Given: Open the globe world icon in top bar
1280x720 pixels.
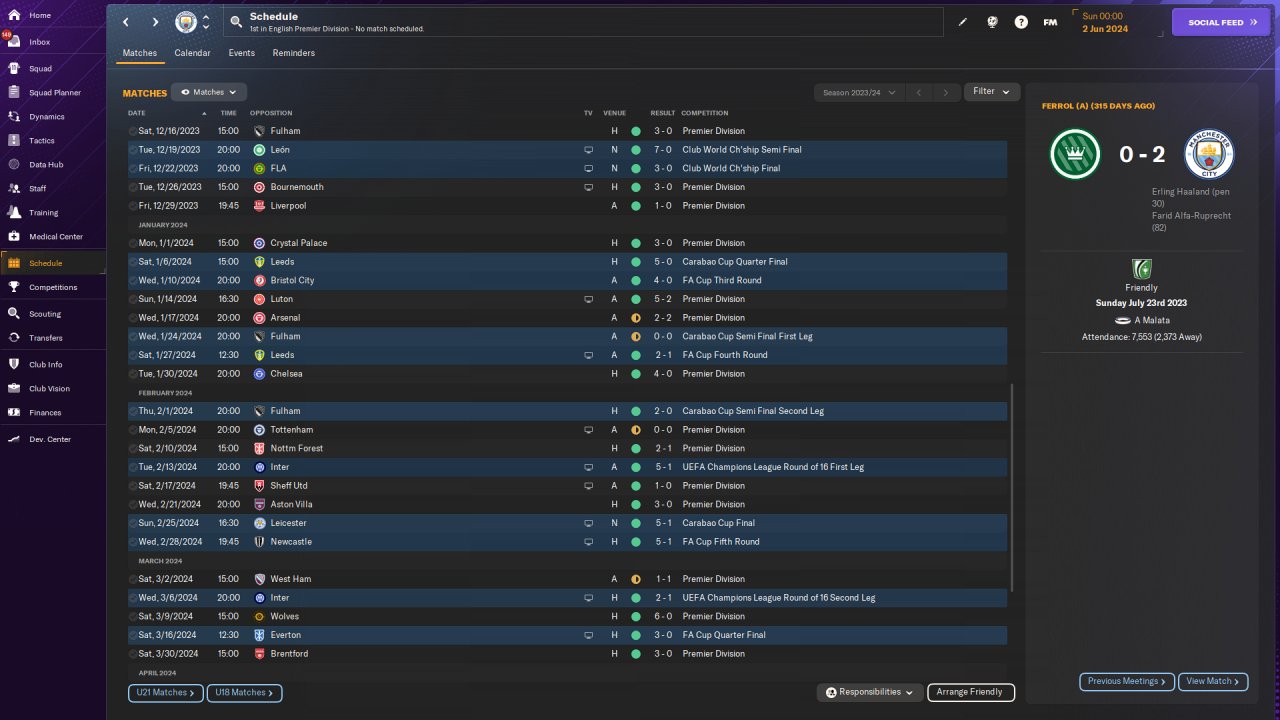Looking at the screenshot, I should [992, 22].
